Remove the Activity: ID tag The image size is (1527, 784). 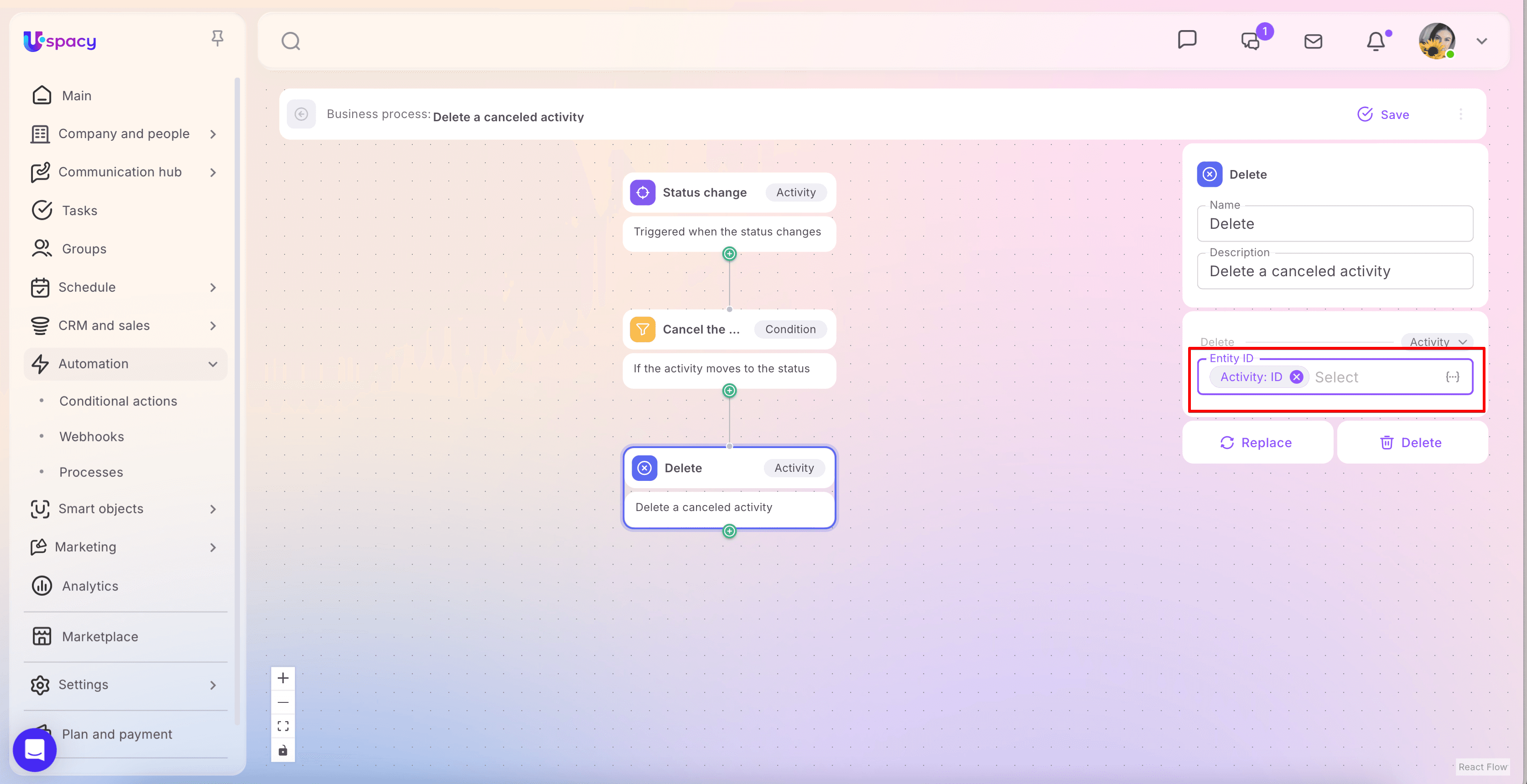1296,377
